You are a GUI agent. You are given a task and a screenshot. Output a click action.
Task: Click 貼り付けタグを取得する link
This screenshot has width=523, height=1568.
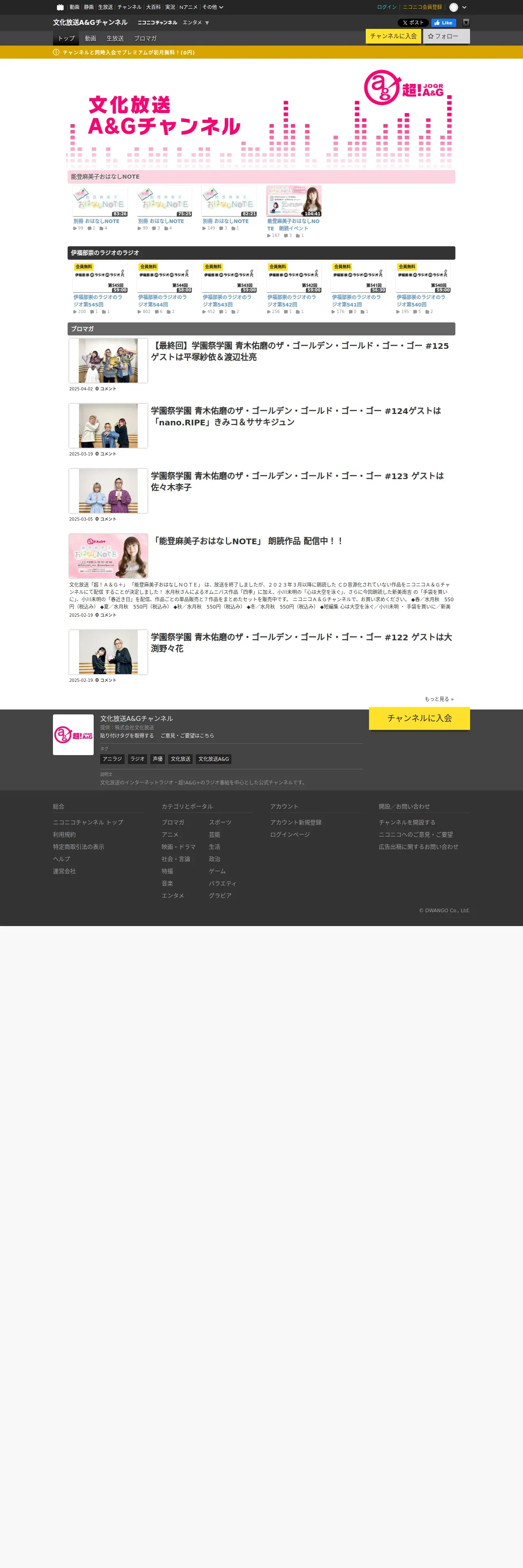pos(127,735)
